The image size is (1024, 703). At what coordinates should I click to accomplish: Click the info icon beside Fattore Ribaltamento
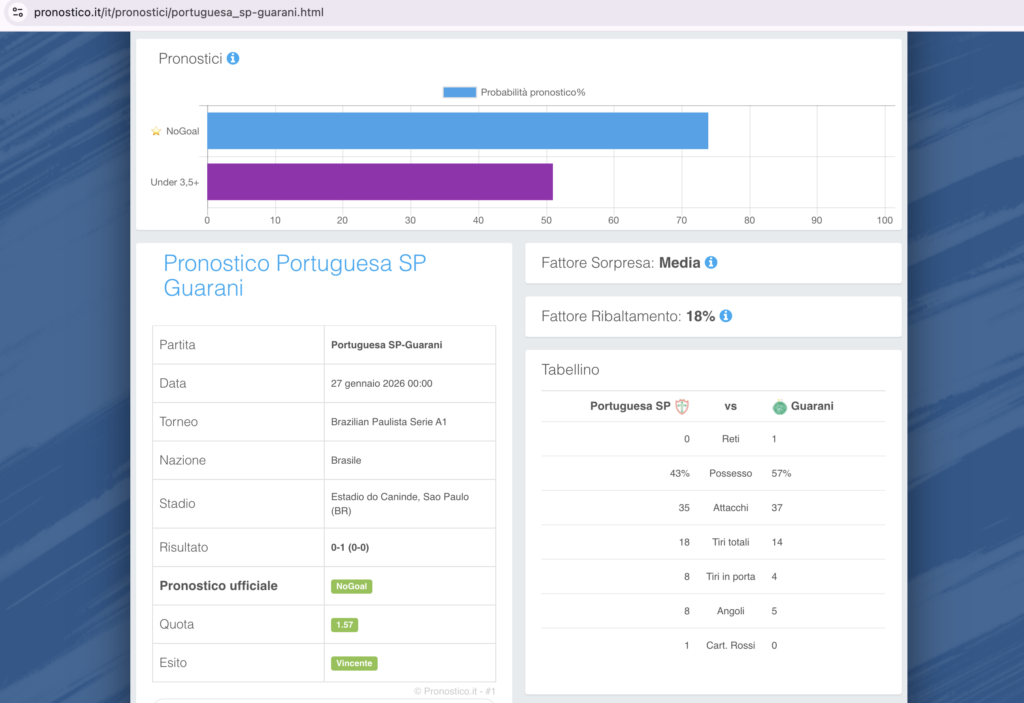coord(726,316)
